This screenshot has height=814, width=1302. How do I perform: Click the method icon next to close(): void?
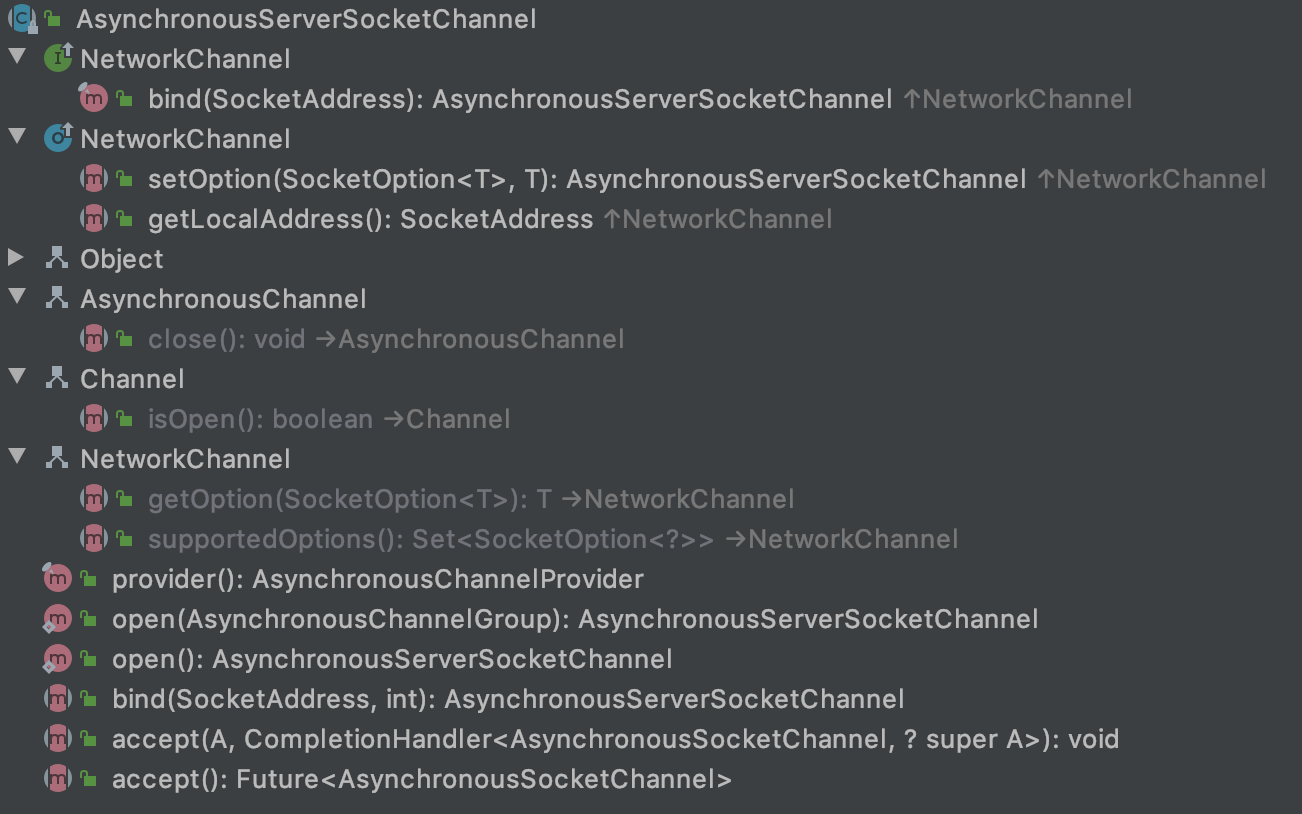pyautogui.click(x=95, y=338)
